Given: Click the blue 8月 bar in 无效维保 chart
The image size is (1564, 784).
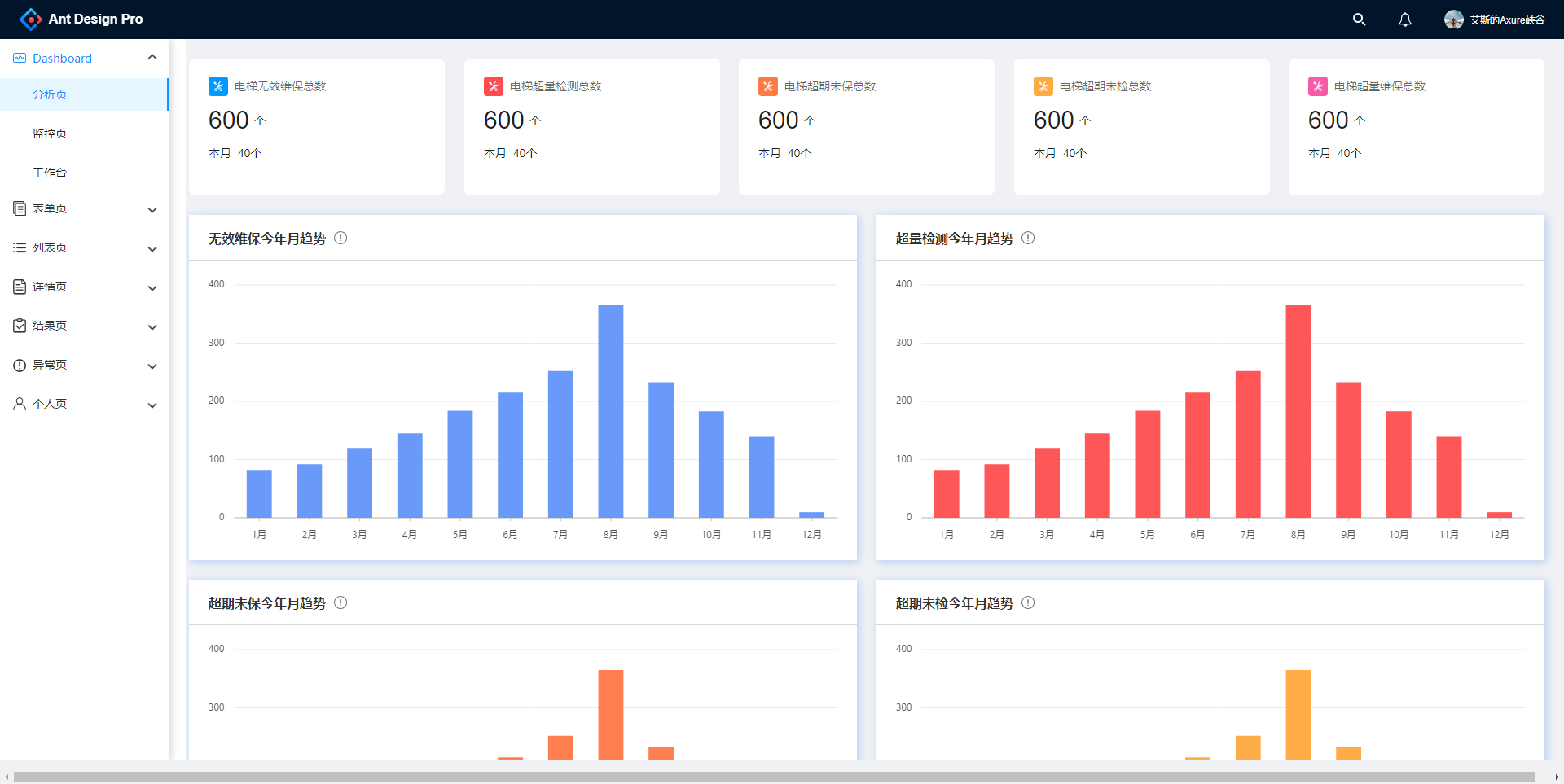Looking at the screenshot, I should [x=611, y=411].
